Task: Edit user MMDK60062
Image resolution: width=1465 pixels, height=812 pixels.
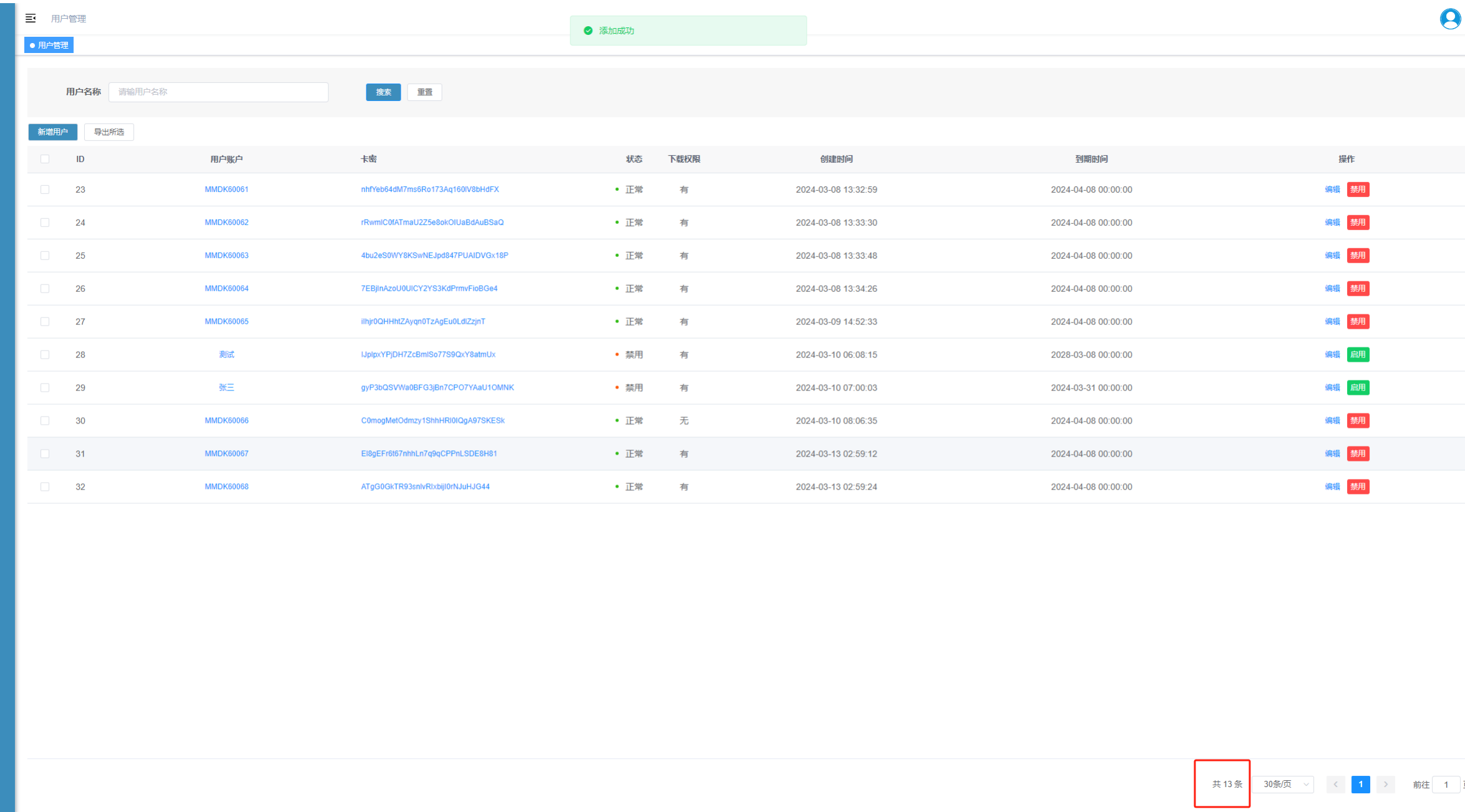Action: 1332,223
